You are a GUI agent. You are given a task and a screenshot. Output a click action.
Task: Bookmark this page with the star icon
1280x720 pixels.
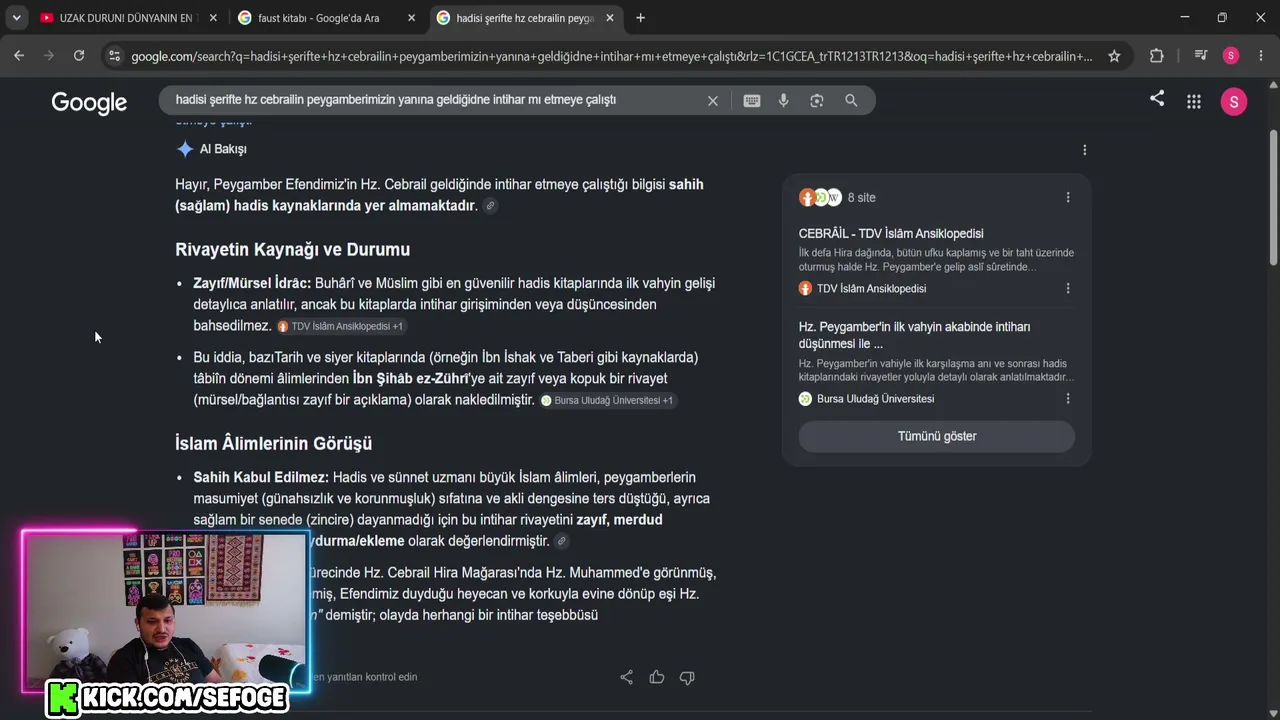(1114, 56)
